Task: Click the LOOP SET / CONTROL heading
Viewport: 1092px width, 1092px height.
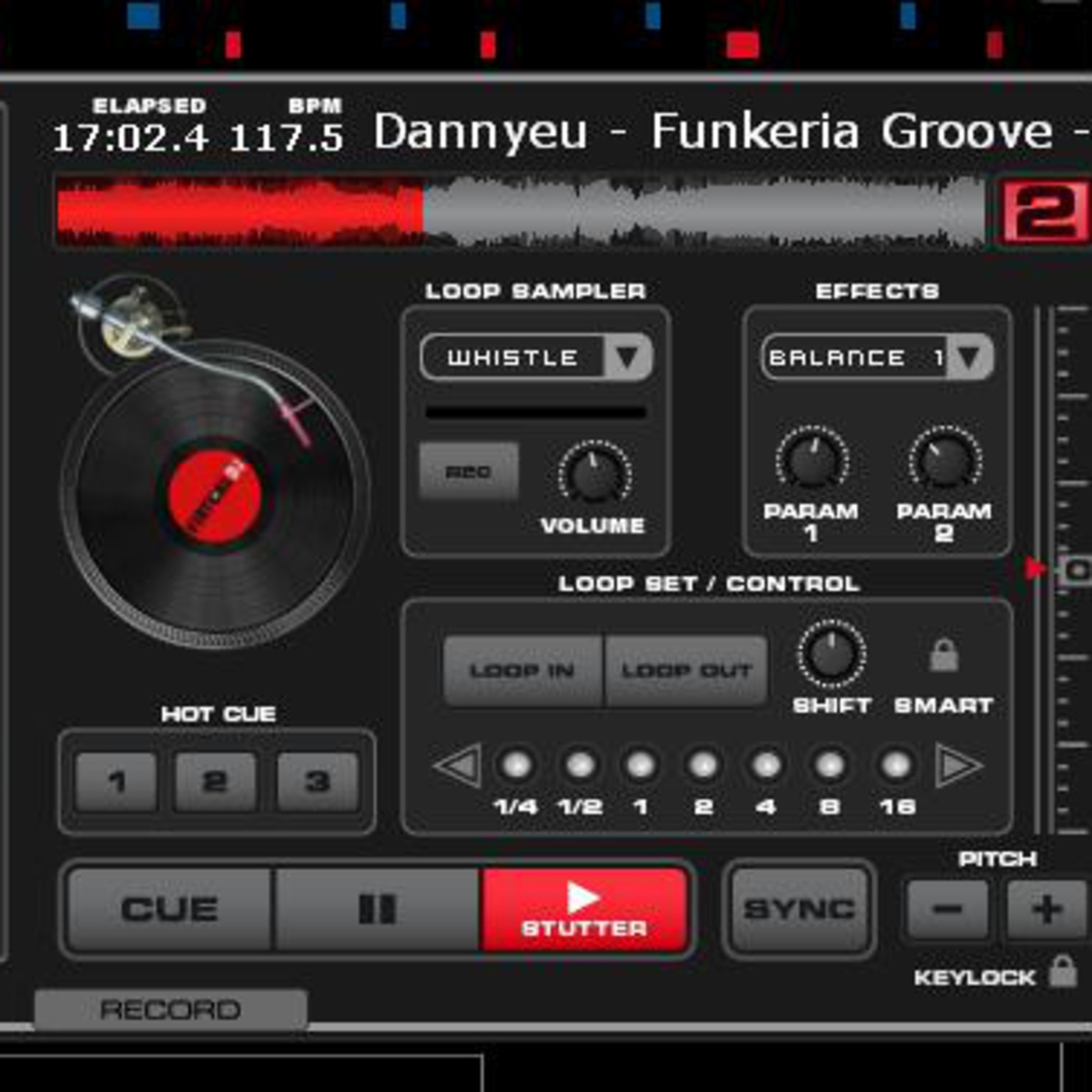Action: (709, 583)
